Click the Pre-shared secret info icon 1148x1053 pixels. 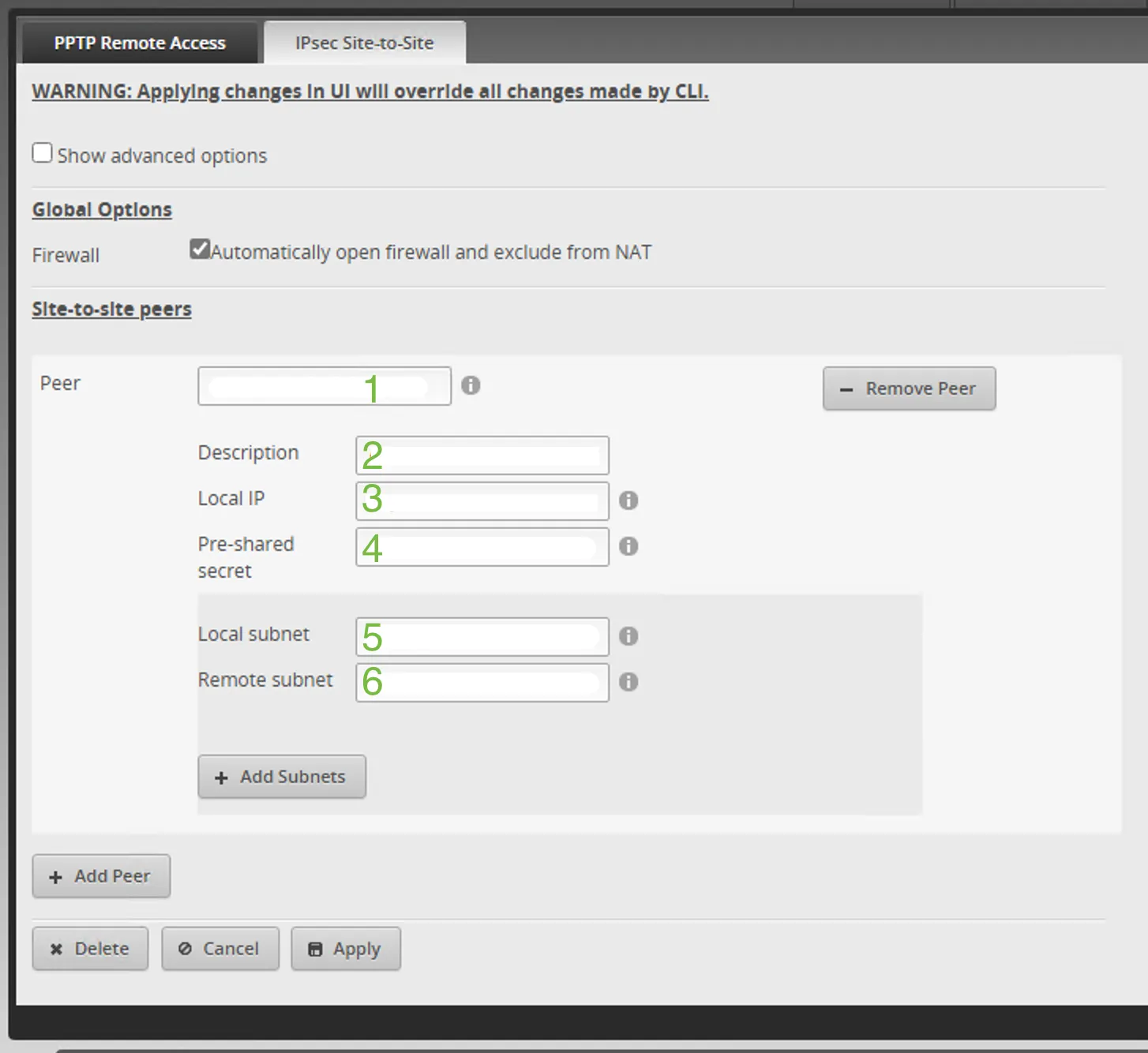point(628,546)
